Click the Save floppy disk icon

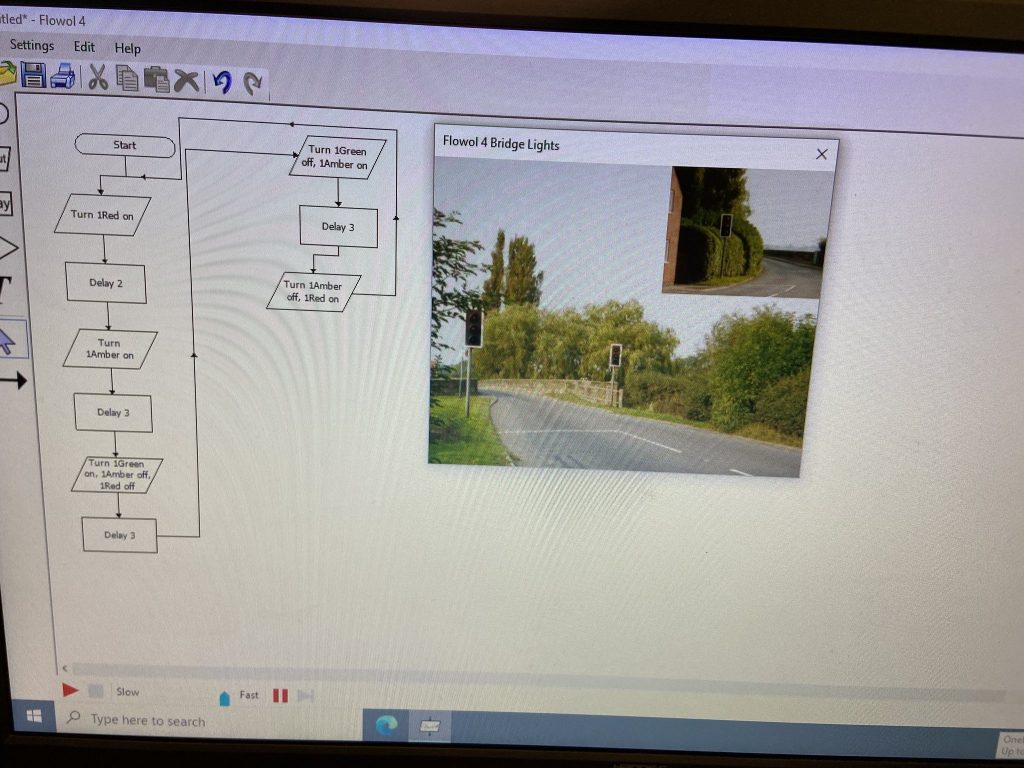(34, 75)
